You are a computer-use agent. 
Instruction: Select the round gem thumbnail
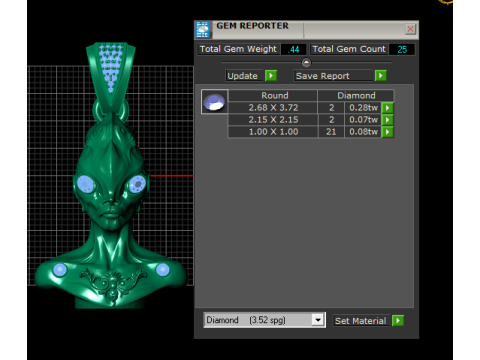tap(215, 102)
